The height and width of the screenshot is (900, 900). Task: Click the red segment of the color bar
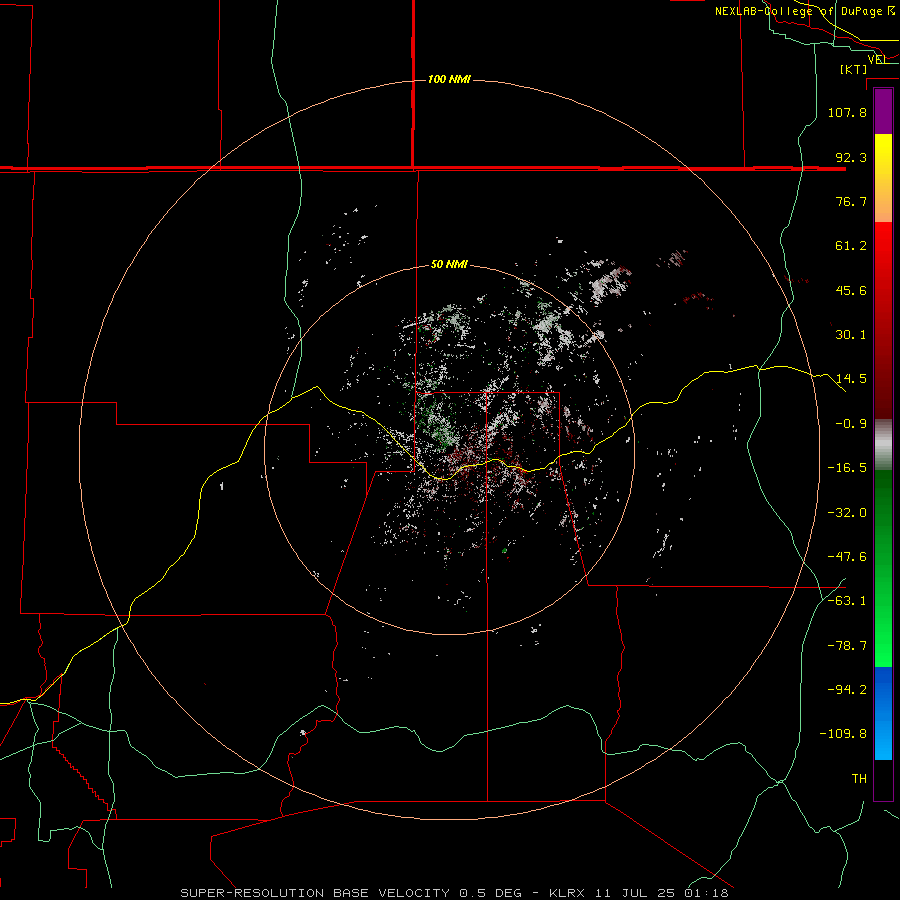(x=883, y=320)
